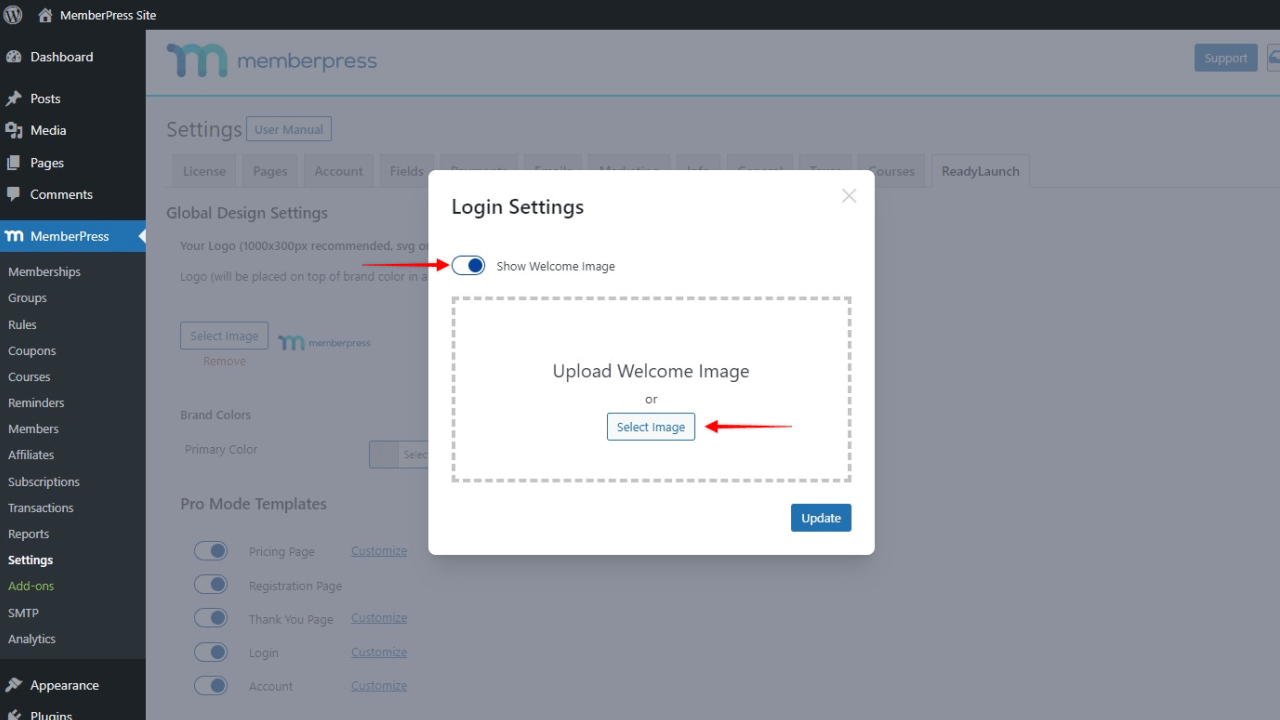
Task: Toggle the Login template switch
Action: coord(211,652)
